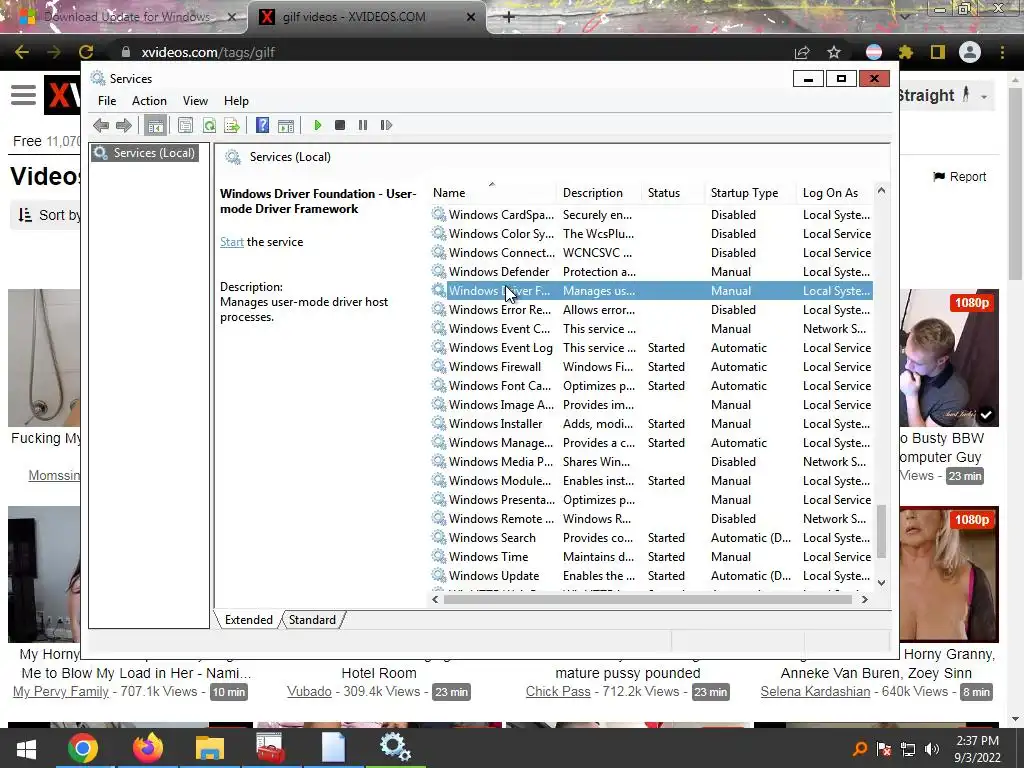
Task: Sort by the Description column header
Action: (x=599, y=193)
